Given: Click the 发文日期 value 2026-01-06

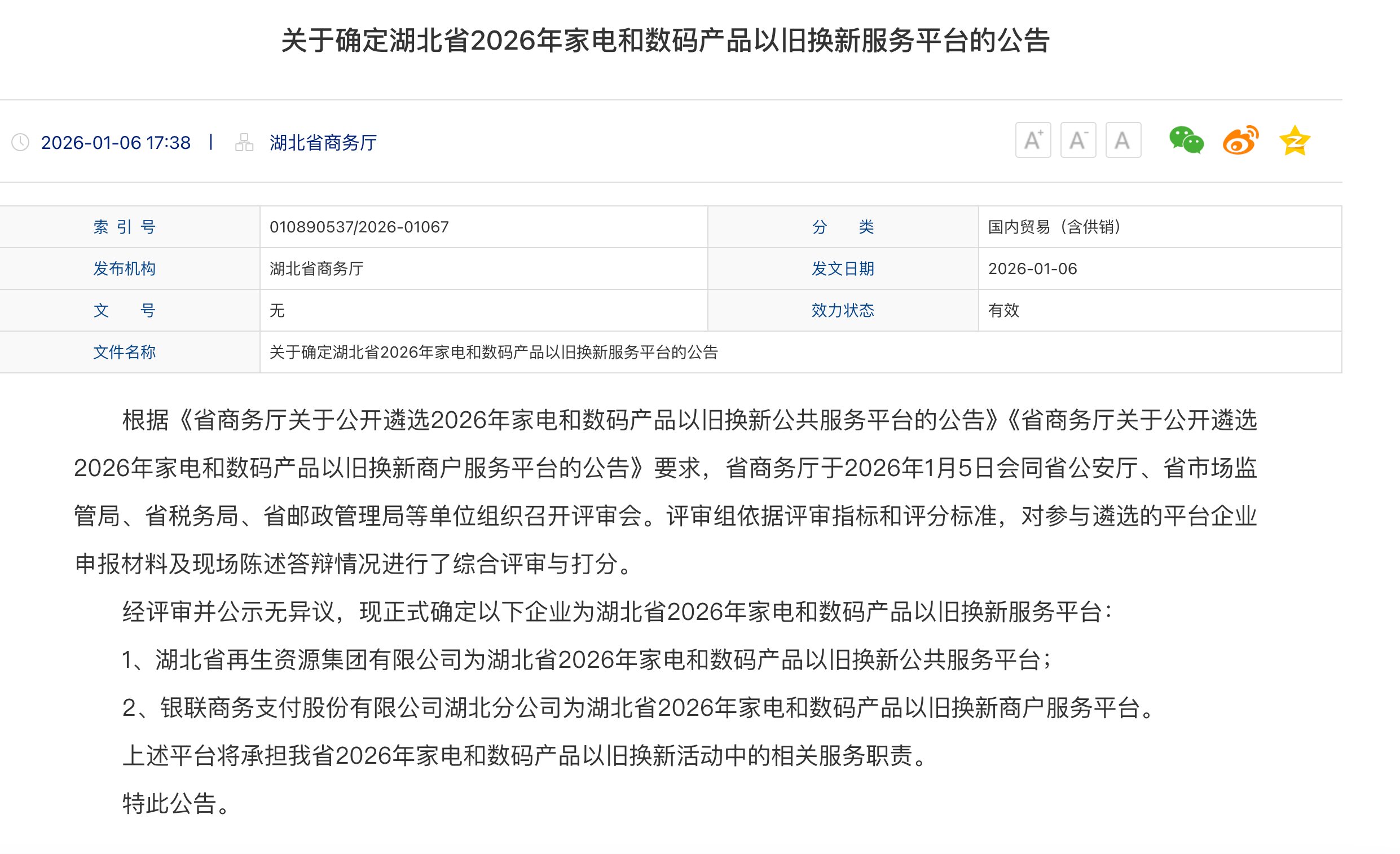Looking at the screenshot, I should tap(1032, 268).
